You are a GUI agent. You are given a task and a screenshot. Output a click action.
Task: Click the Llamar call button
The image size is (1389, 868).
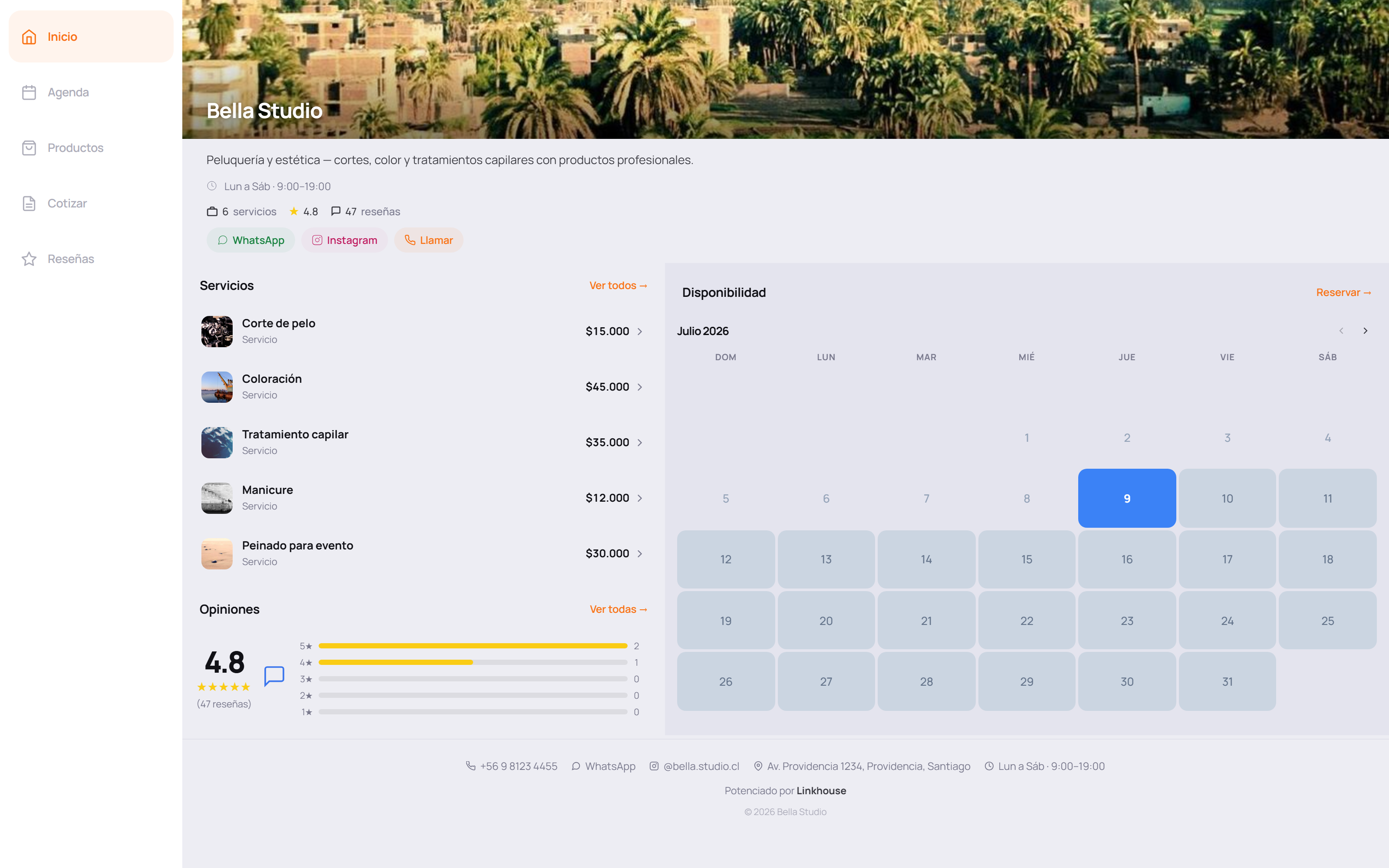428,240
